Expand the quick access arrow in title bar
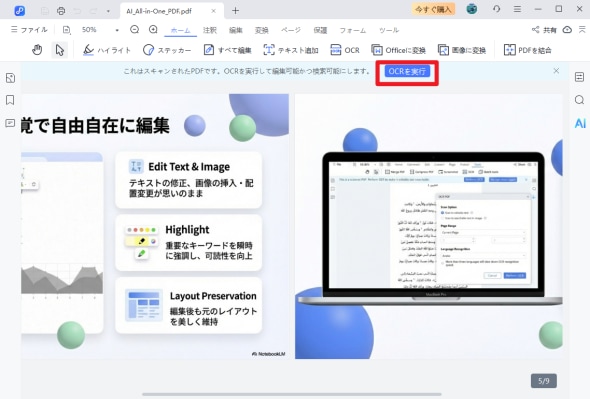This screenshot has height=399, width=590. tap(108, 11)
